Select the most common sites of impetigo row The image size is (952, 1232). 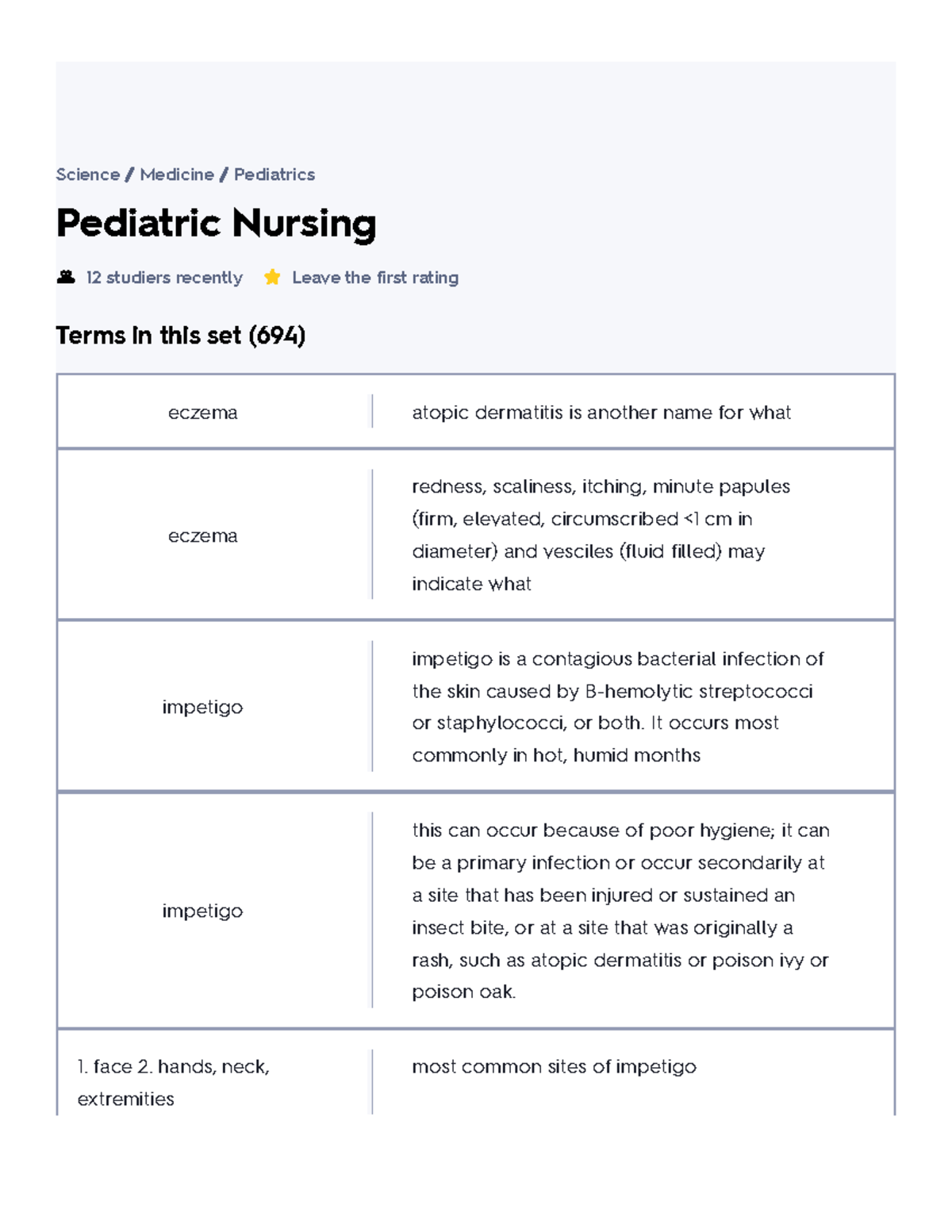(x=553, y=1067)
